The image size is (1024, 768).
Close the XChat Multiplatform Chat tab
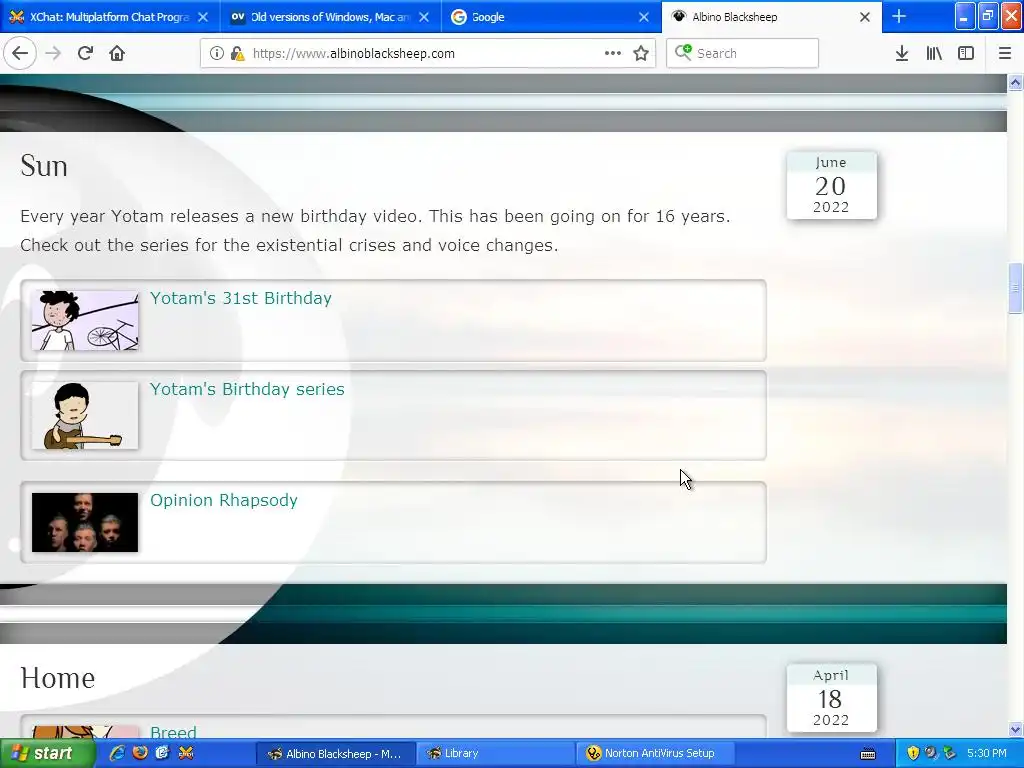point(203,17)
